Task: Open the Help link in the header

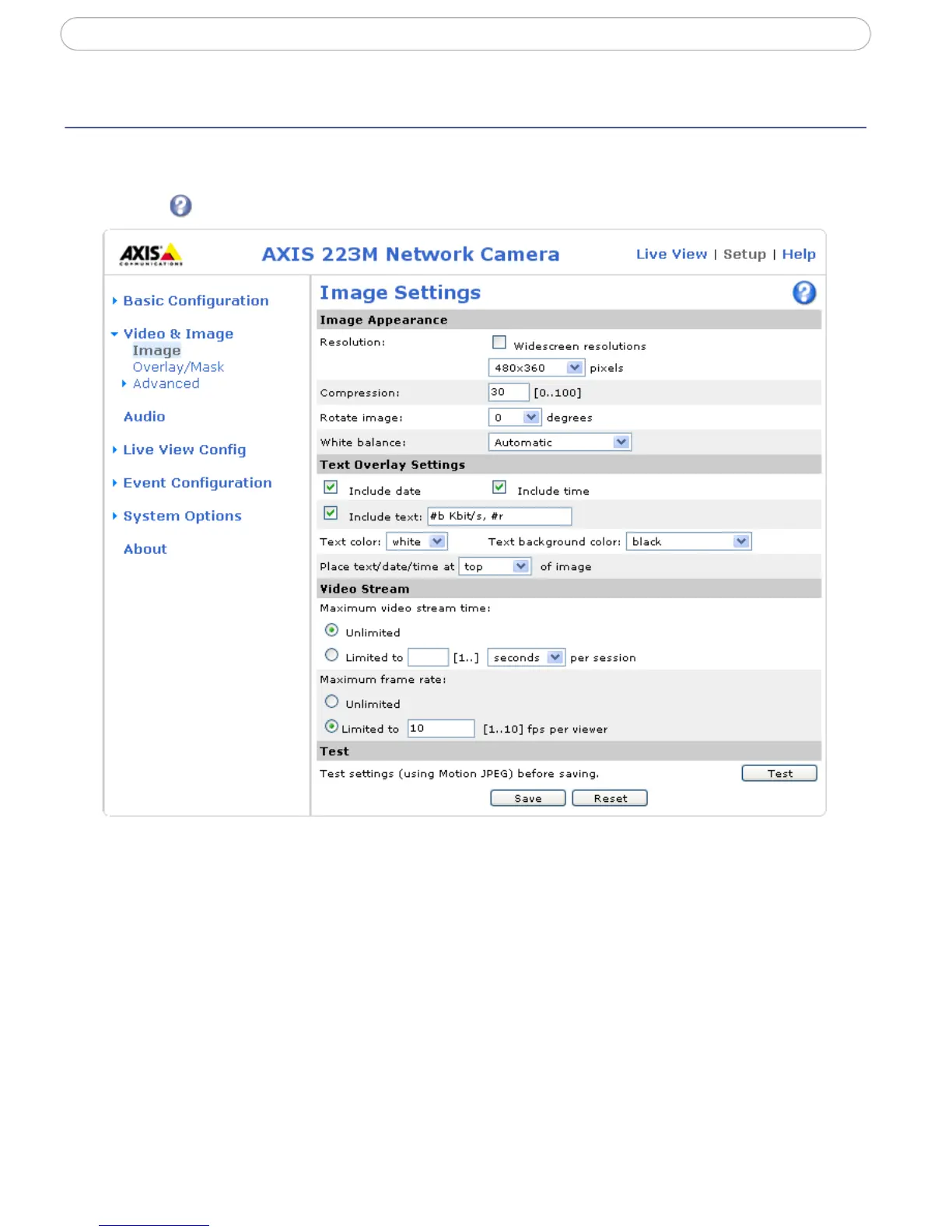Action: (799, 254)
